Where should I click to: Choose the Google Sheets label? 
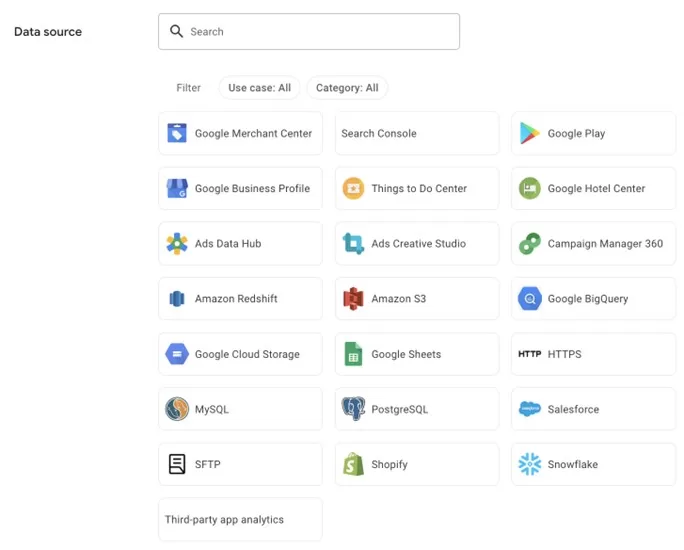click(x=406, y=354)
